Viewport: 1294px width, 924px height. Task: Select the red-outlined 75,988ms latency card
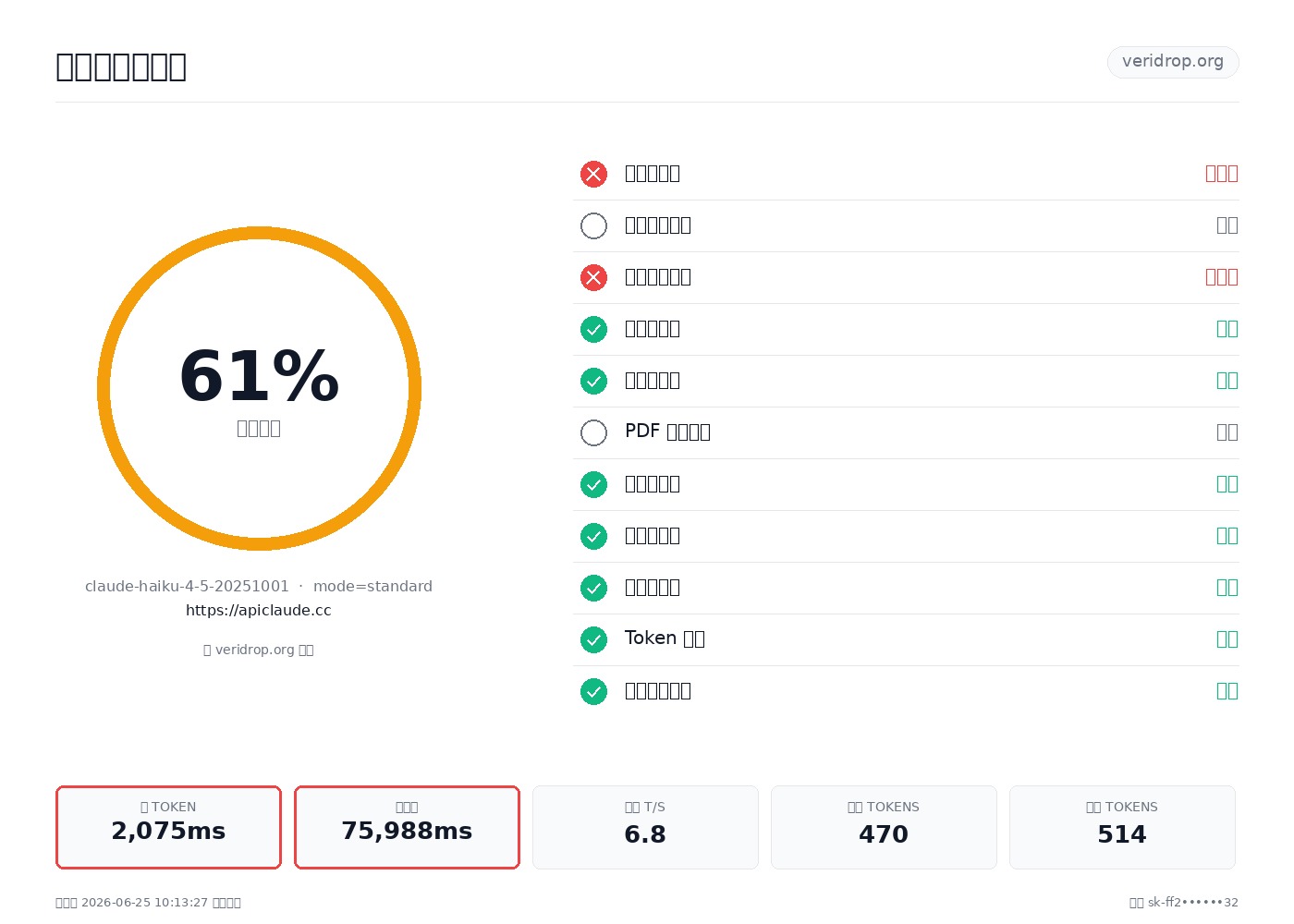click(407, 827)
